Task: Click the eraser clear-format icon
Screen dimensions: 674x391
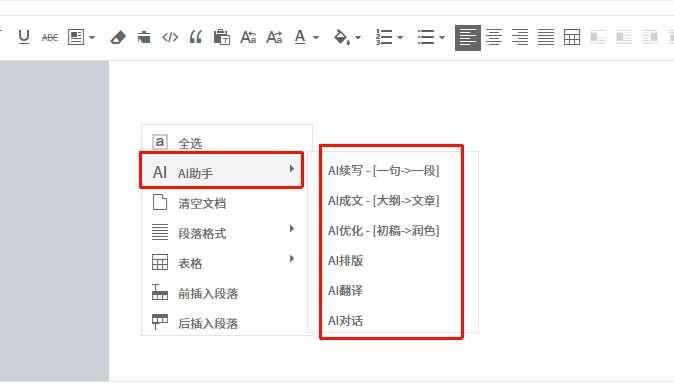Action: pos(118,37)
